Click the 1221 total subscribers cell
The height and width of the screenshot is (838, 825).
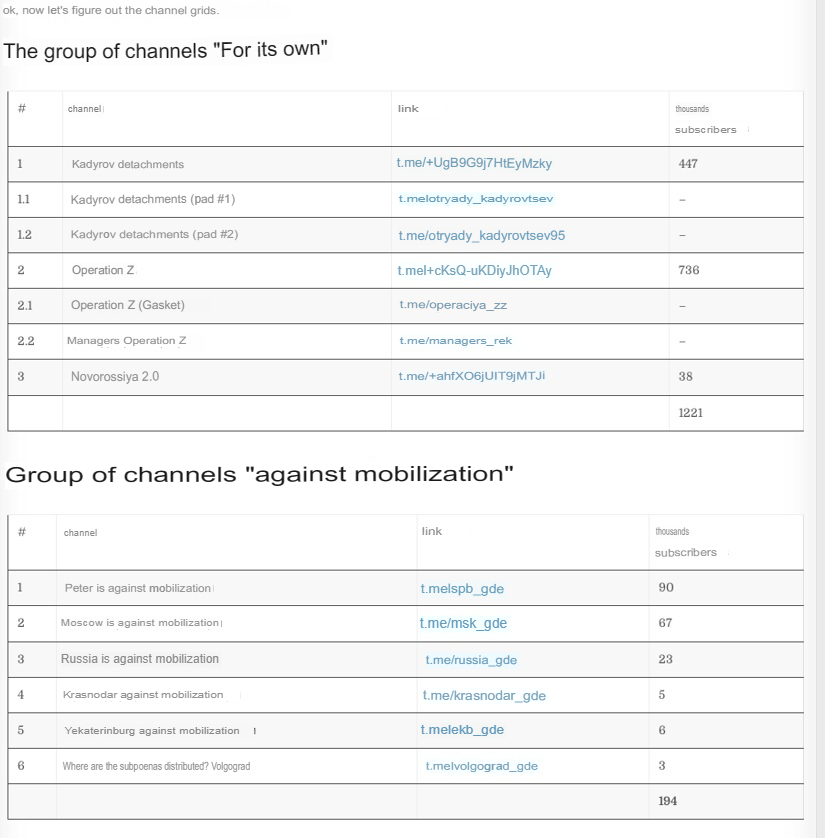pyautogui.click(x=736, y=413)
